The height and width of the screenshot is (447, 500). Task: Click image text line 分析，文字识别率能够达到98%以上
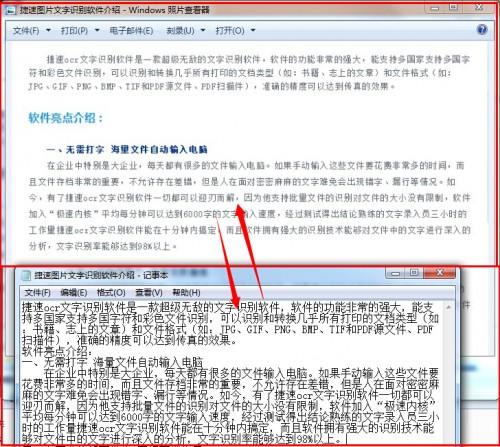(x=103, y=246)
